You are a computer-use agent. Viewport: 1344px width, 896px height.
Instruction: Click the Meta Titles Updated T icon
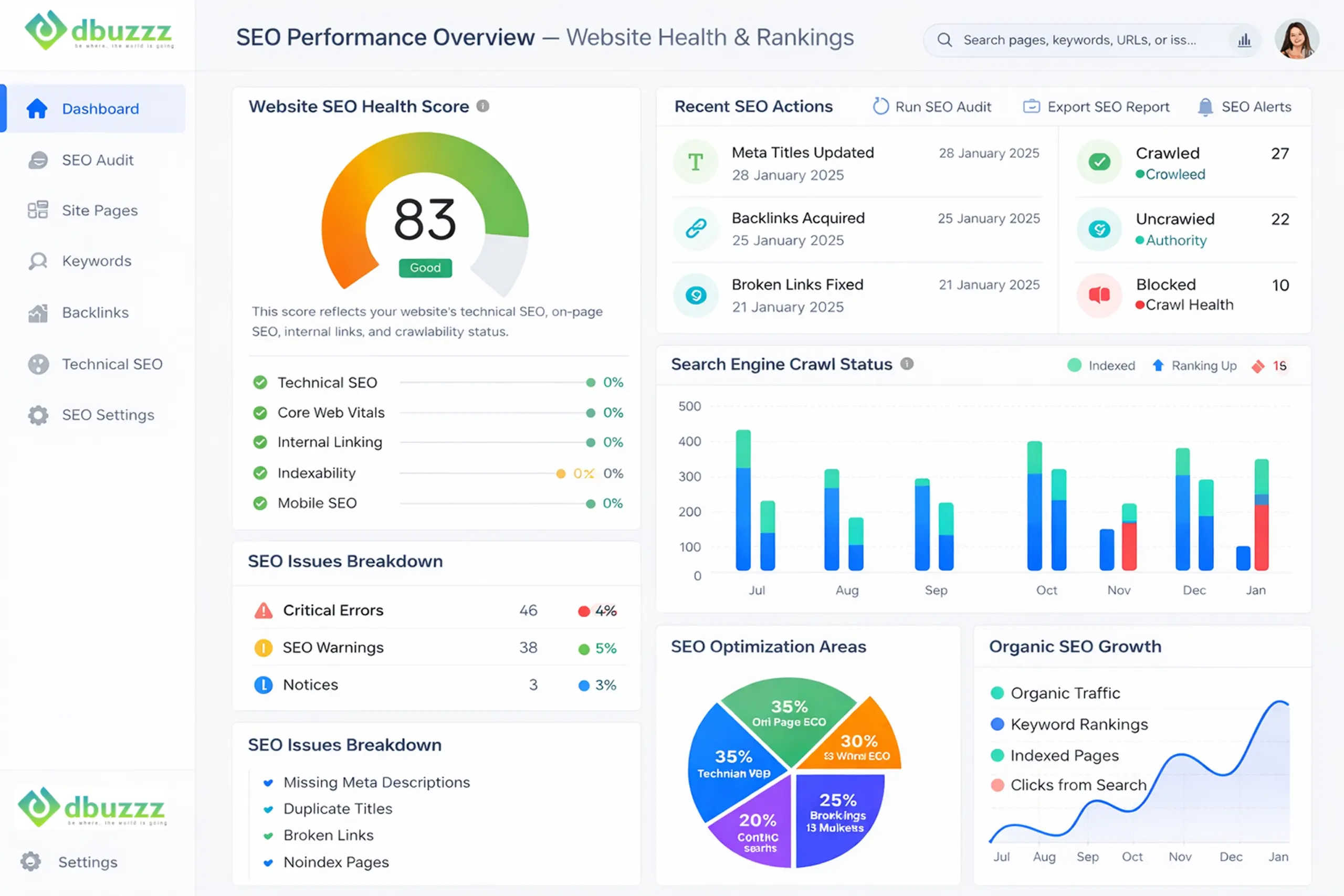click(x=696, y=162)
